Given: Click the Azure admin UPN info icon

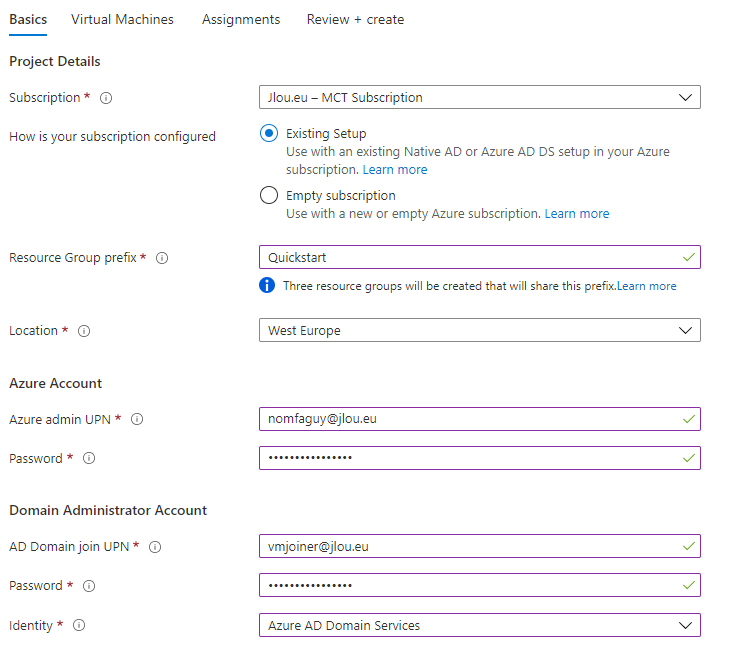Looking at the screenshot, I should click(x=137, y=419).
